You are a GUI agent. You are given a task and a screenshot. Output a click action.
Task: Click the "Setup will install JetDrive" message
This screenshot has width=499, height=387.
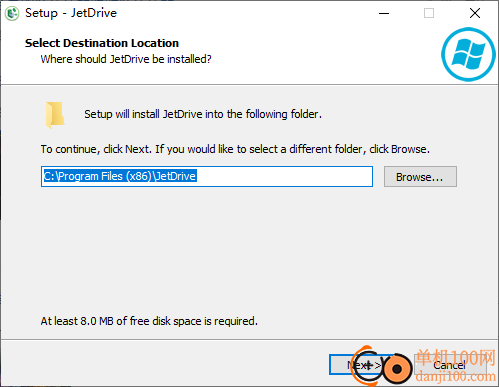[x=203, y=114]
